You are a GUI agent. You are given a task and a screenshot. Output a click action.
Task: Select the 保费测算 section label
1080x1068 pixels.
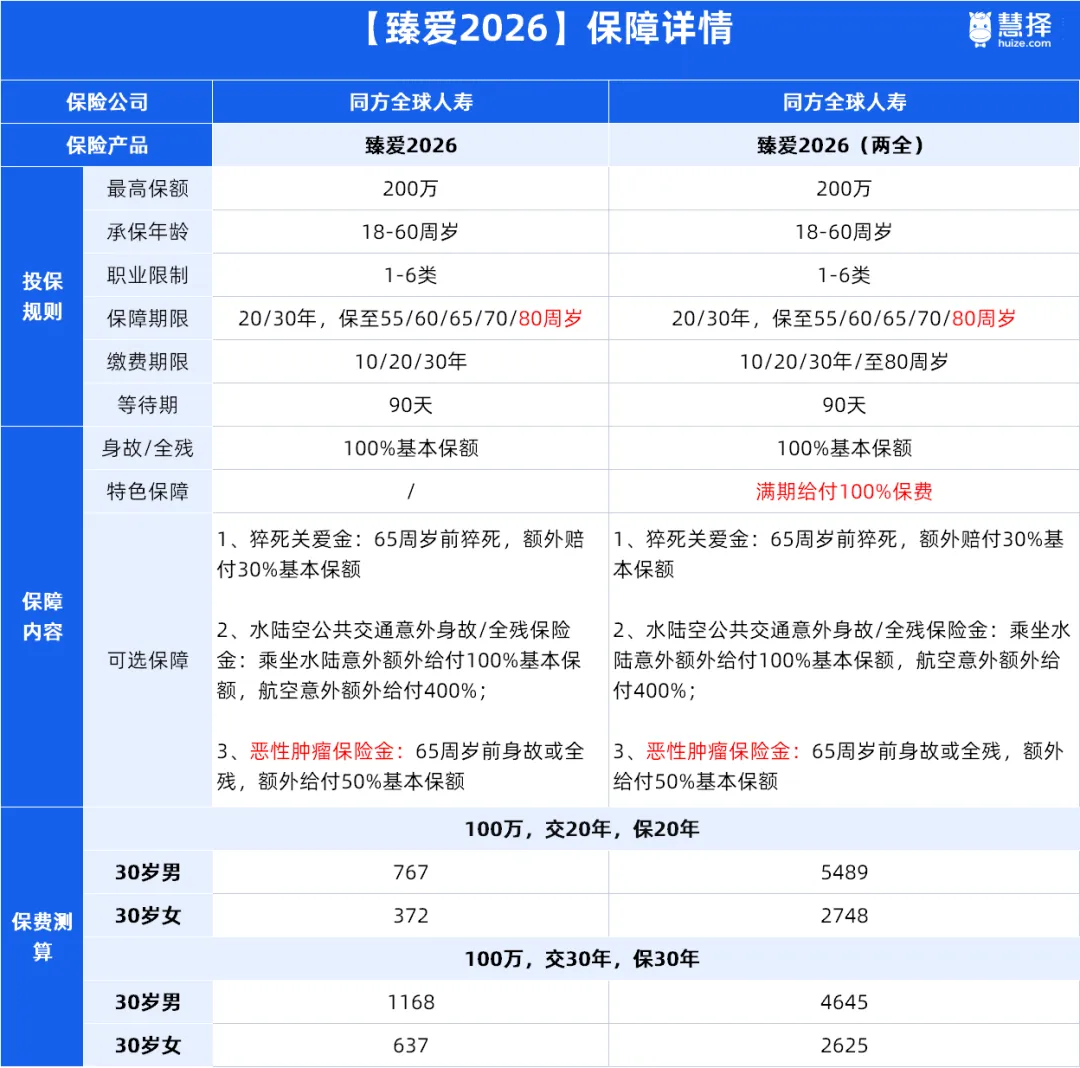coord(42,932)
